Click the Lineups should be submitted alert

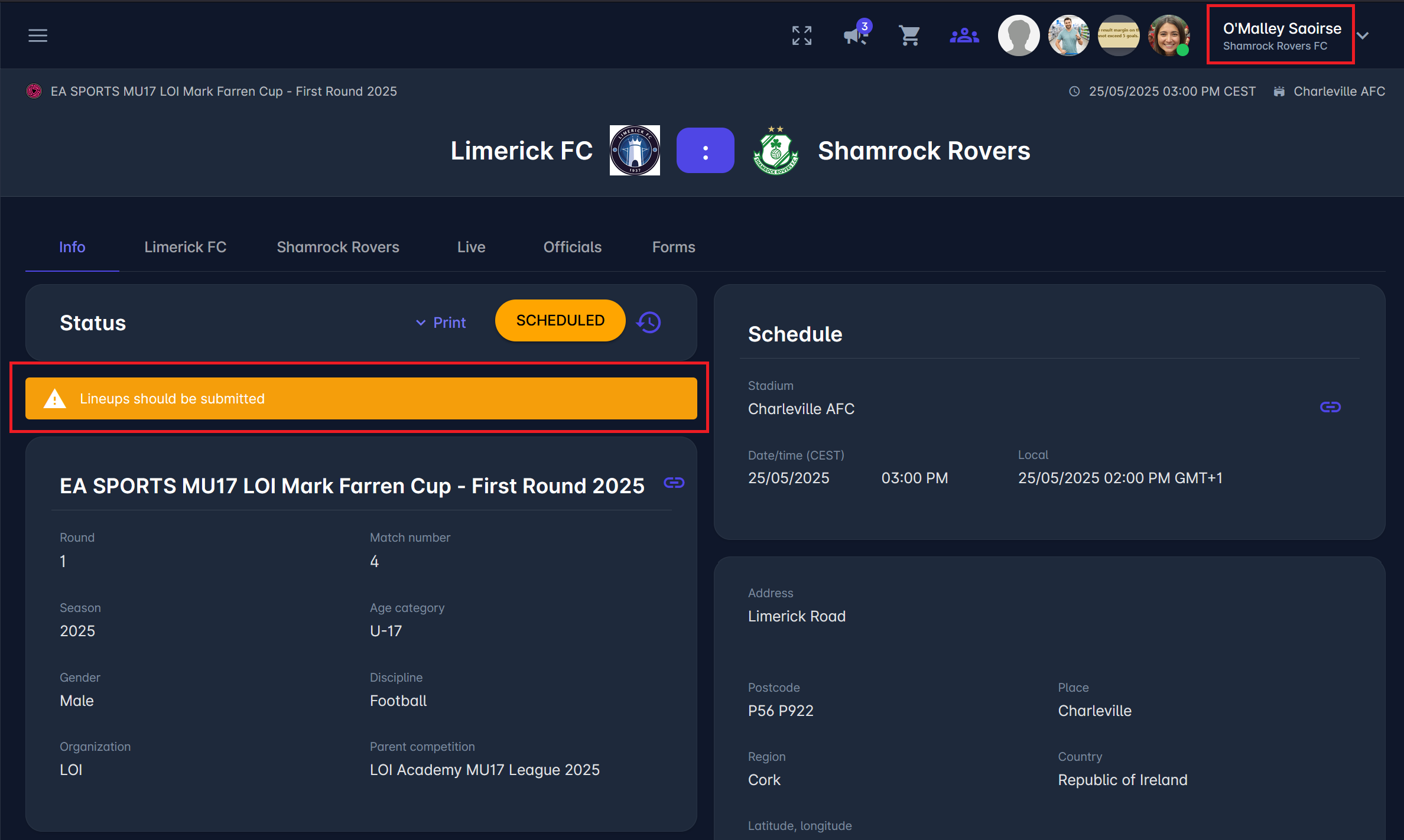click(x=361, y=399)
